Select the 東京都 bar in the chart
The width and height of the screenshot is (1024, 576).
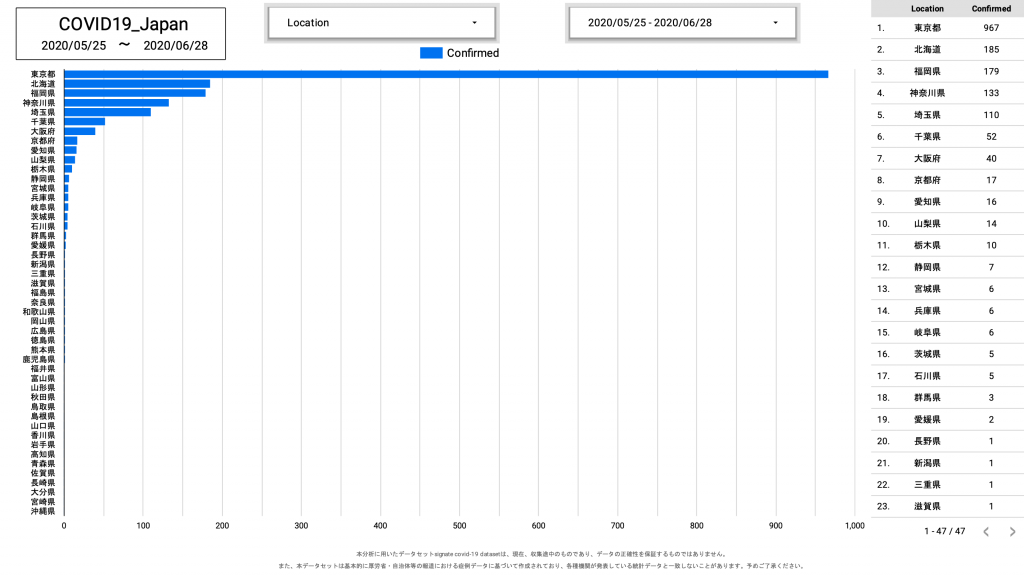(x=445, y=74)
